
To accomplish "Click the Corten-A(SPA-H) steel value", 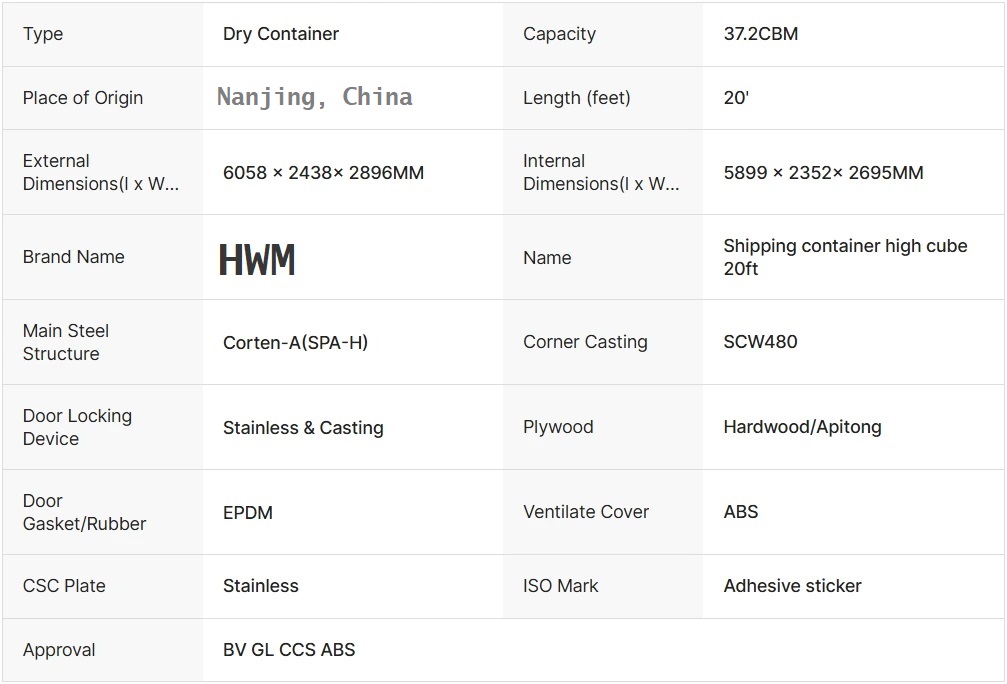I will [295, 342].
